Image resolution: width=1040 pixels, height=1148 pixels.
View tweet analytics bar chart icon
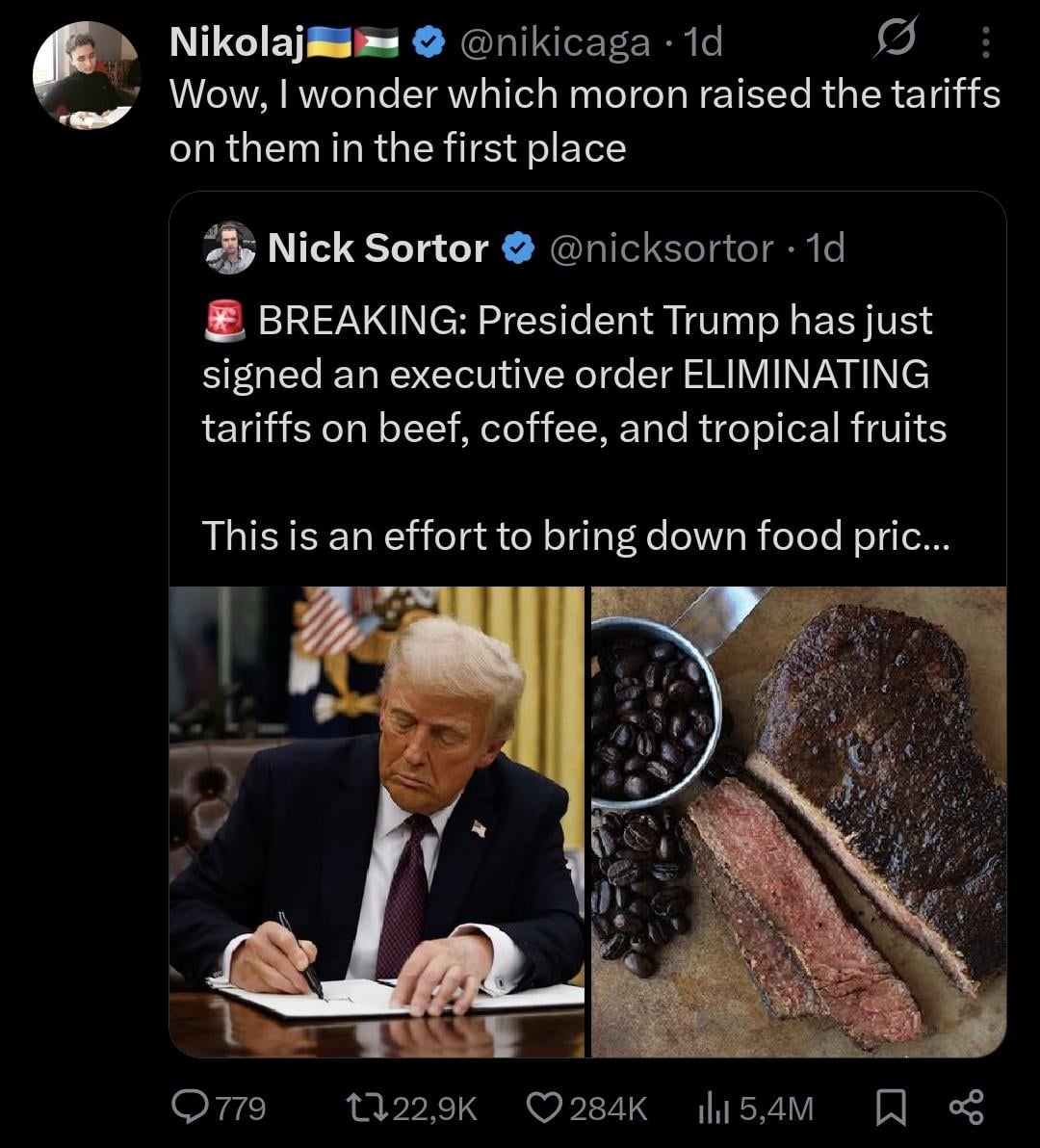(x=711, y=1108)
